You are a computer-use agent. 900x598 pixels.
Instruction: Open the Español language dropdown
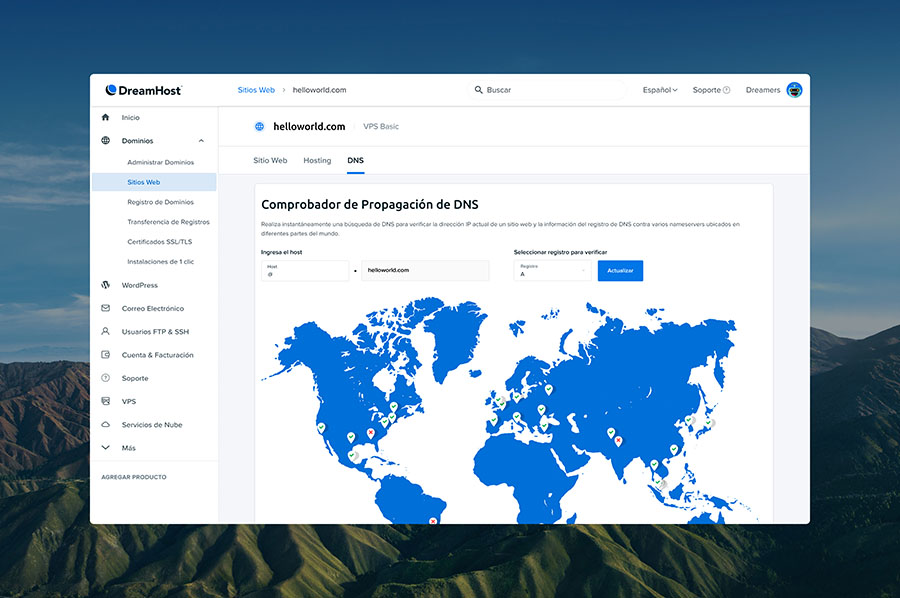pos(659,90)
